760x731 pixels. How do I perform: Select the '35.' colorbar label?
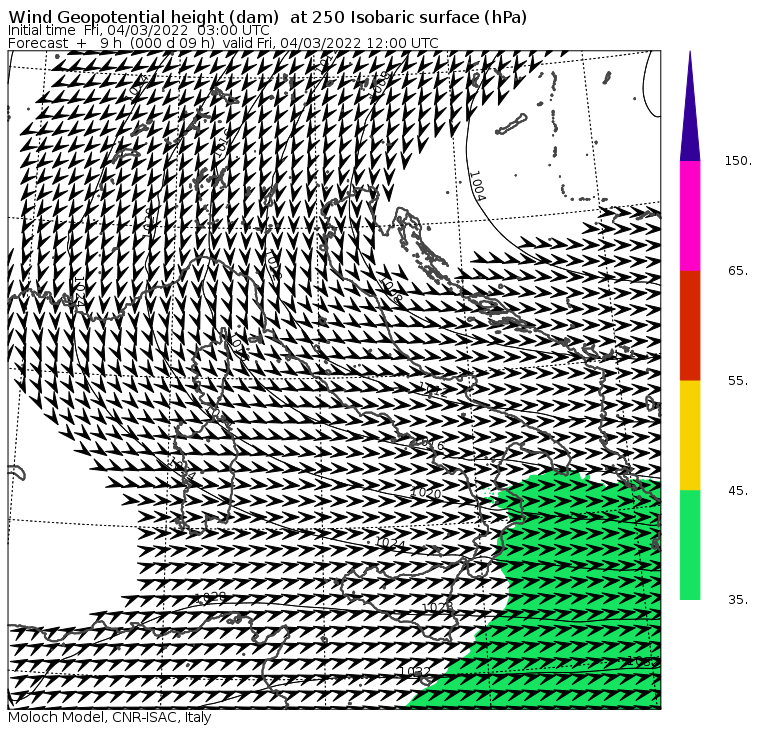738,600
